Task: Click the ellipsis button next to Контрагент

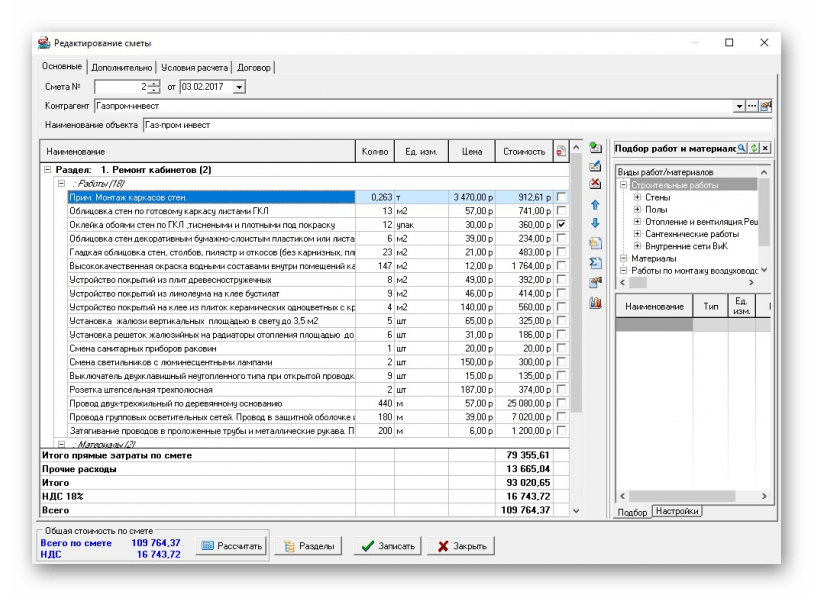Action: coord(752,106)
